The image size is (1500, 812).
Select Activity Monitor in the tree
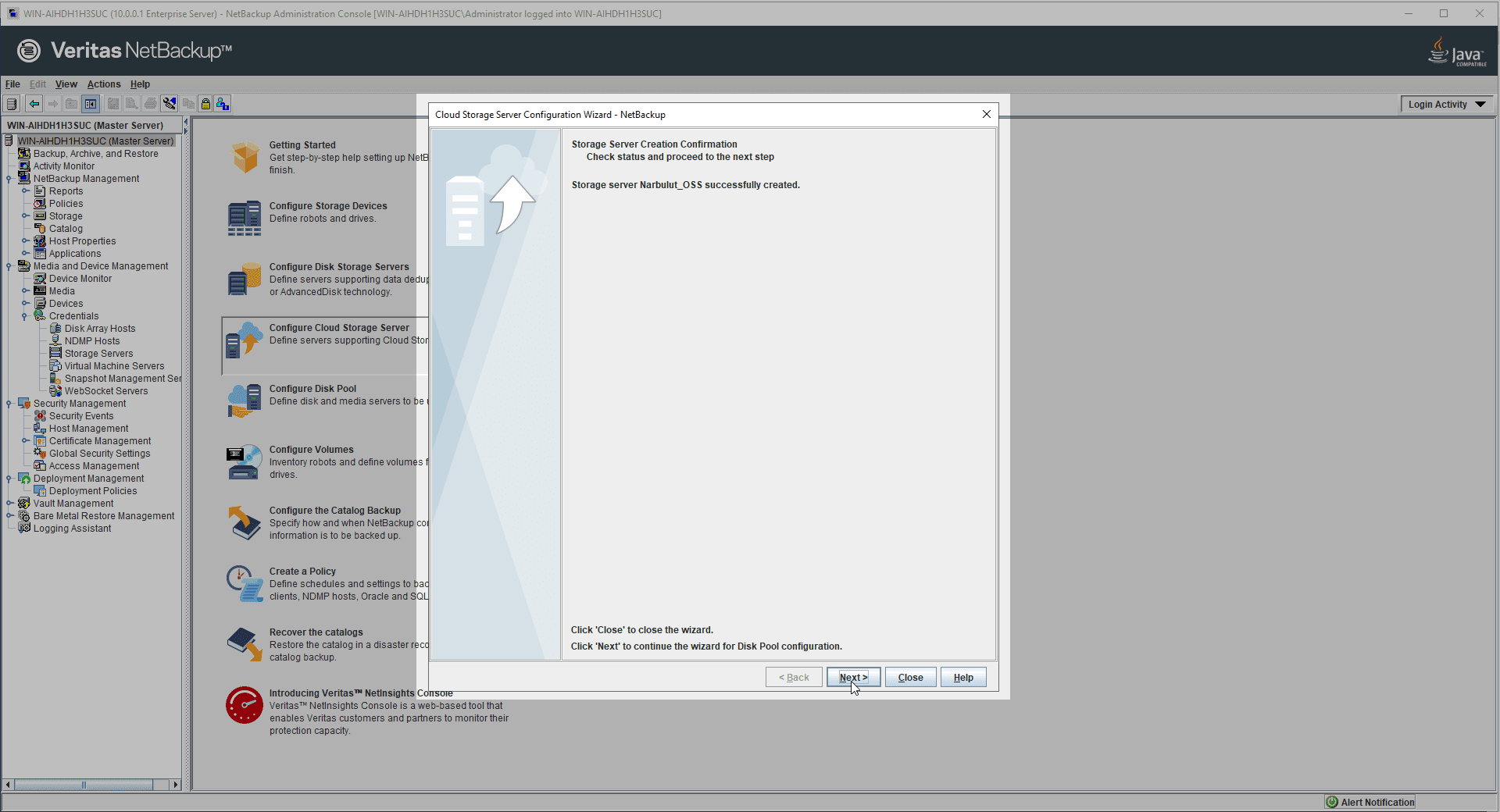64,166
